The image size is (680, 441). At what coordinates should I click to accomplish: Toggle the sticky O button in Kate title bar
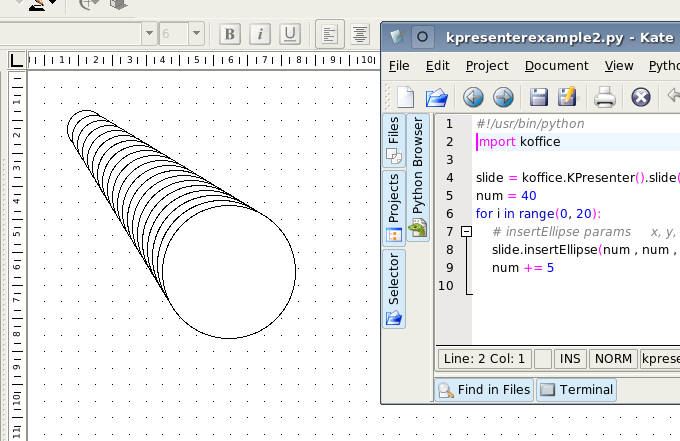tap(422, 37)
